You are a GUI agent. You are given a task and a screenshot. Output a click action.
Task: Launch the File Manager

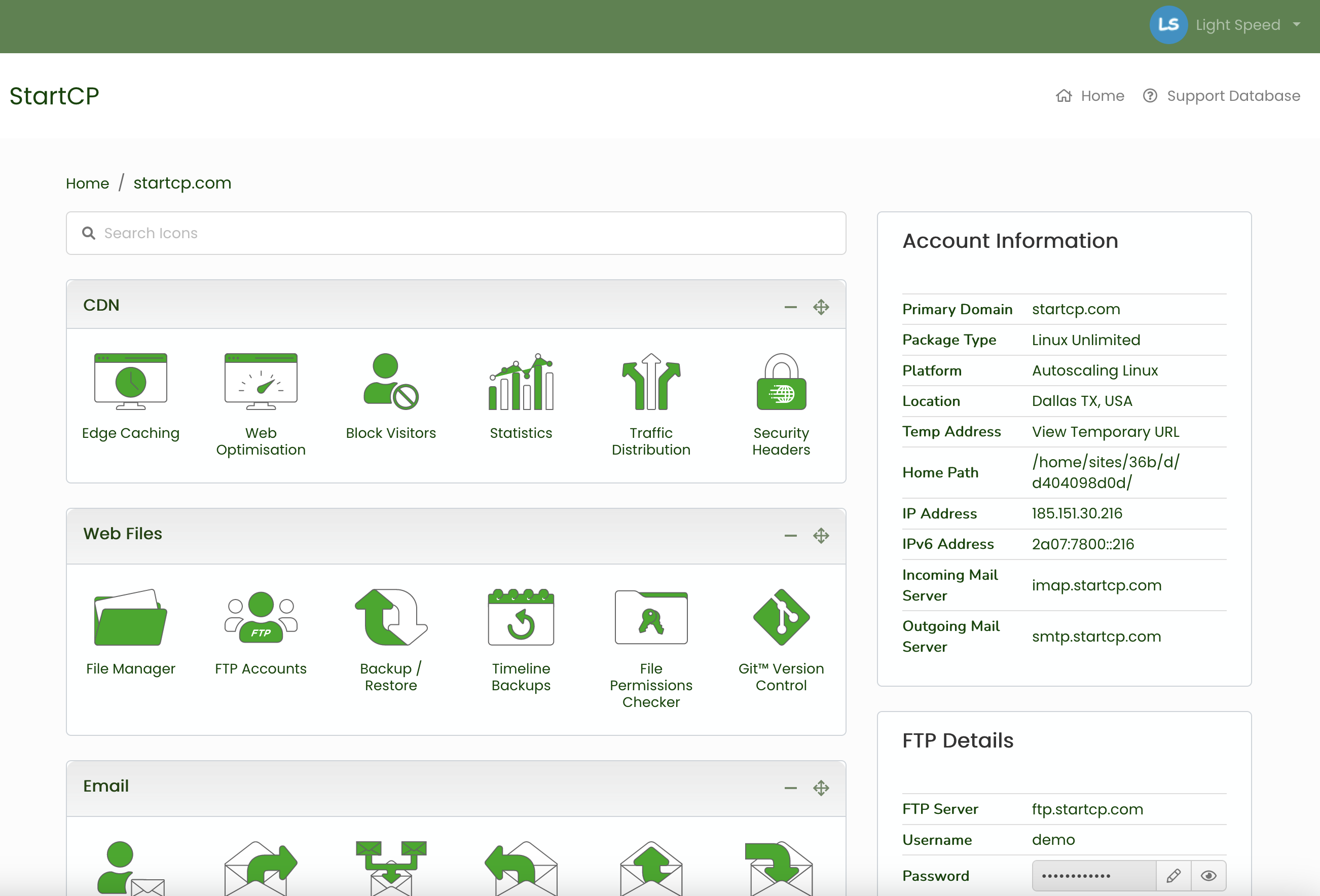pos(131,618)
